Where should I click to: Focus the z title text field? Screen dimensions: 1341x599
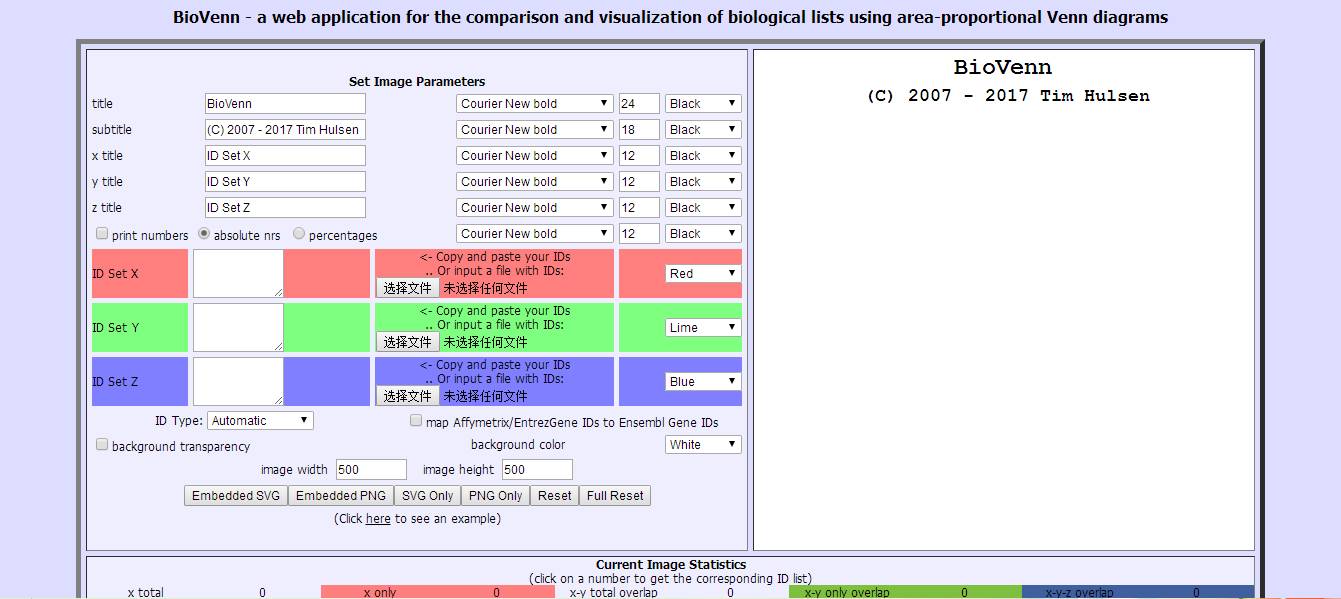point(285,207)
